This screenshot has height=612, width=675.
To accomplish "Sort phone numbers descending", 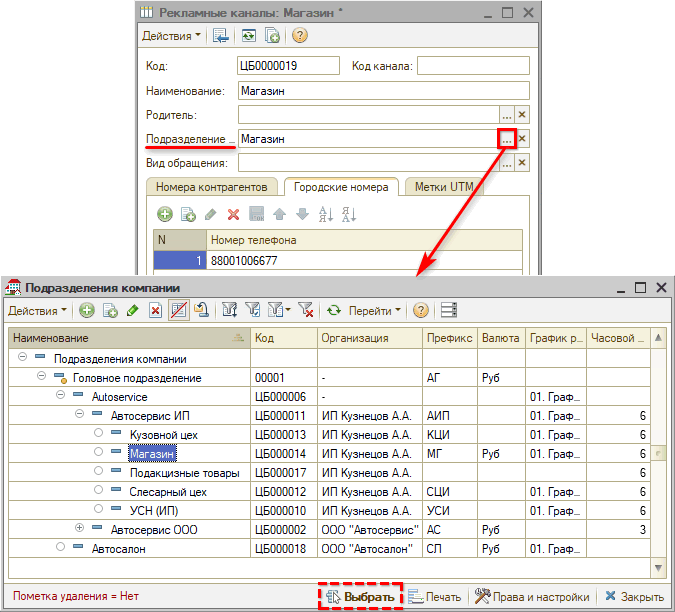I will point(349,214).
